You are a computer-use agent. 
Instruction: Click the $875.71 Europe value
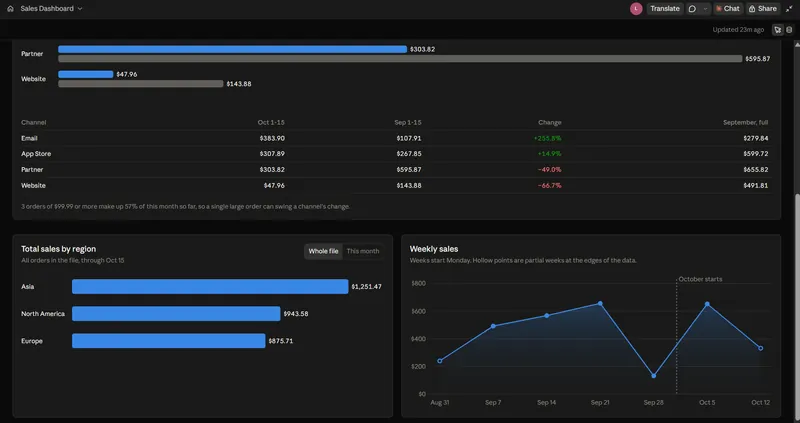pos(281,341)
